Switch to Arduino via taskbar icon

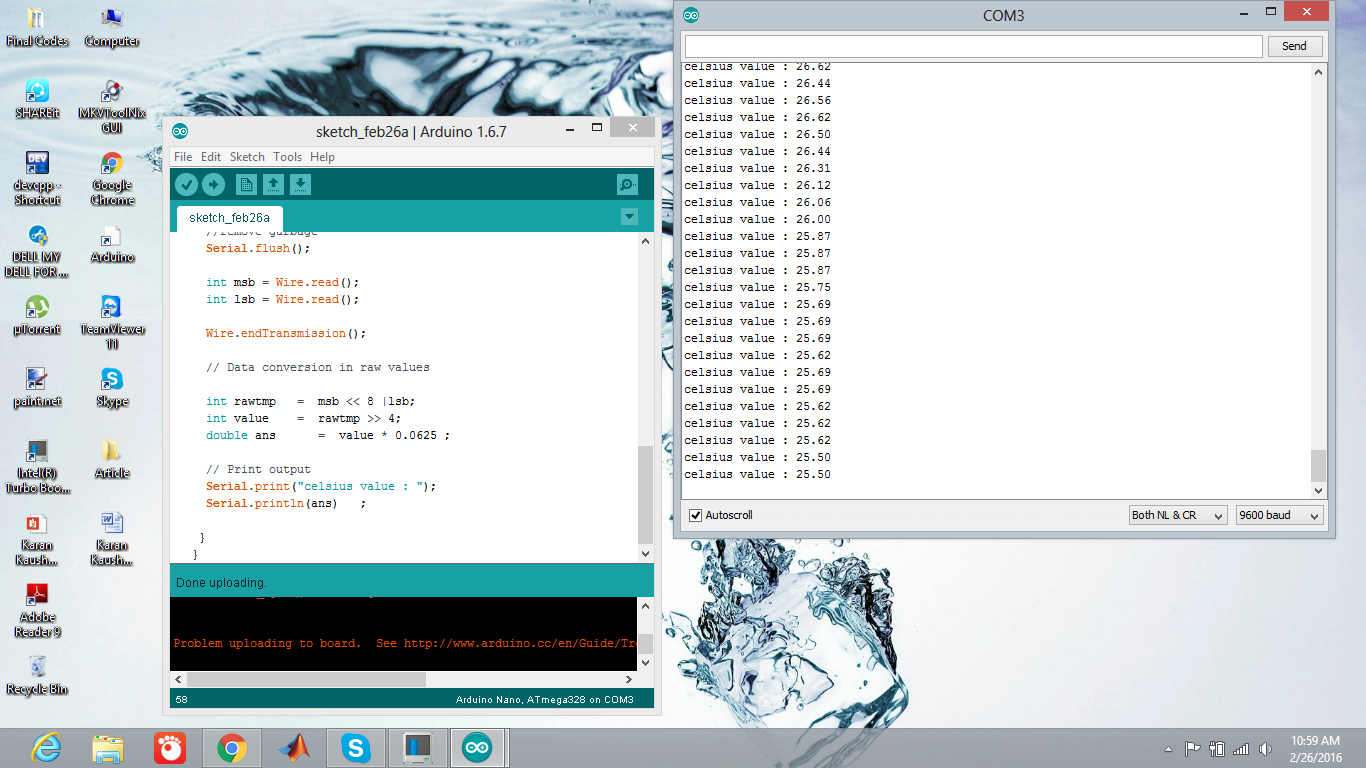[478, 748]
